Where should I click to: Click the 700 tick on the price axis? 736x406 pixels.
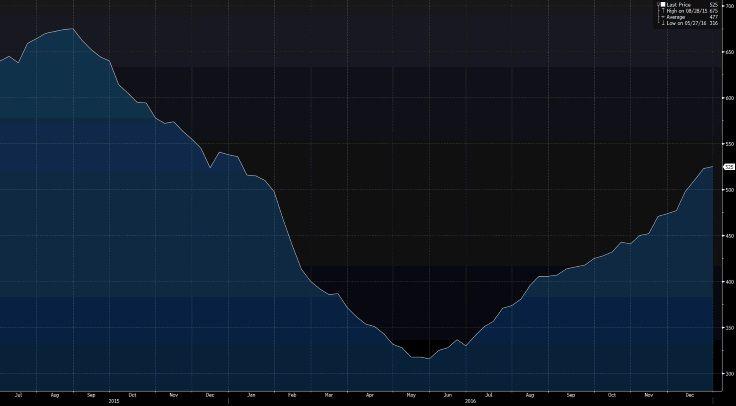[729, 6]
